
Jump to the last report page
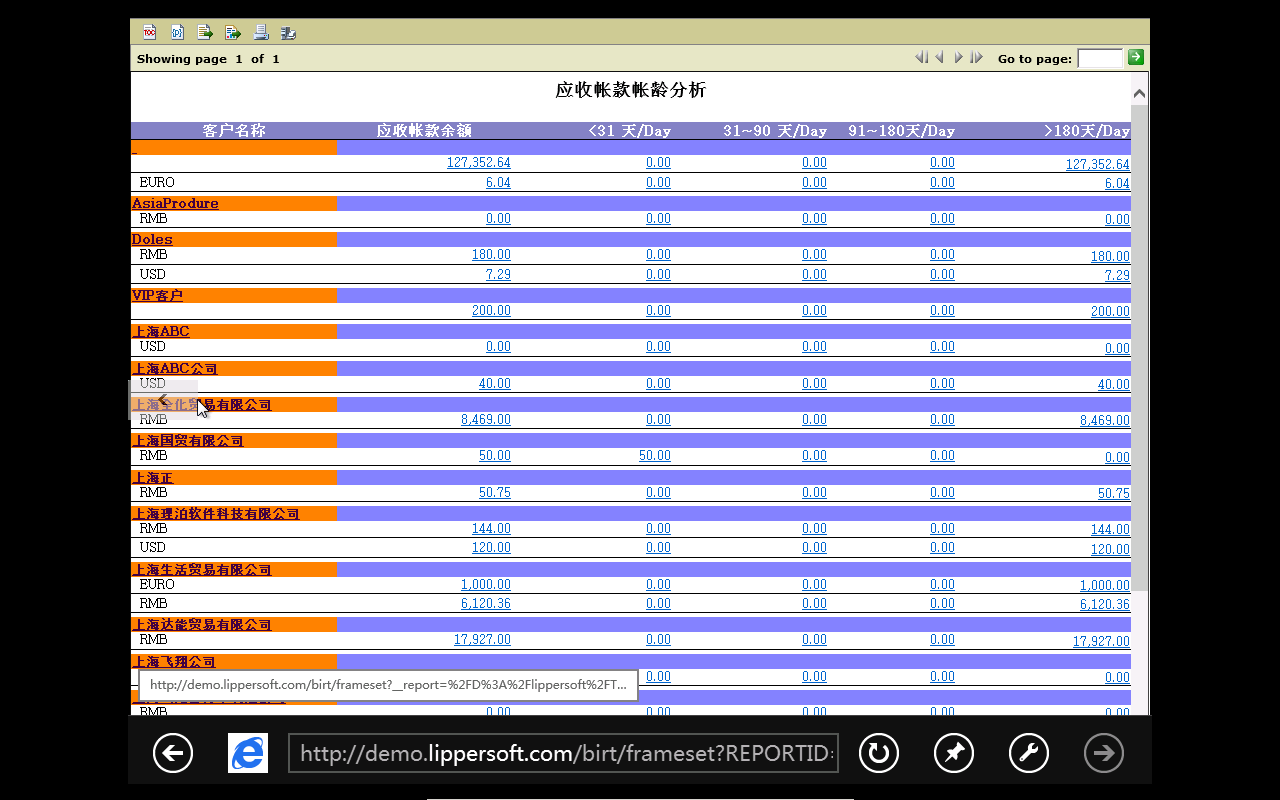[x=976, y=58]
